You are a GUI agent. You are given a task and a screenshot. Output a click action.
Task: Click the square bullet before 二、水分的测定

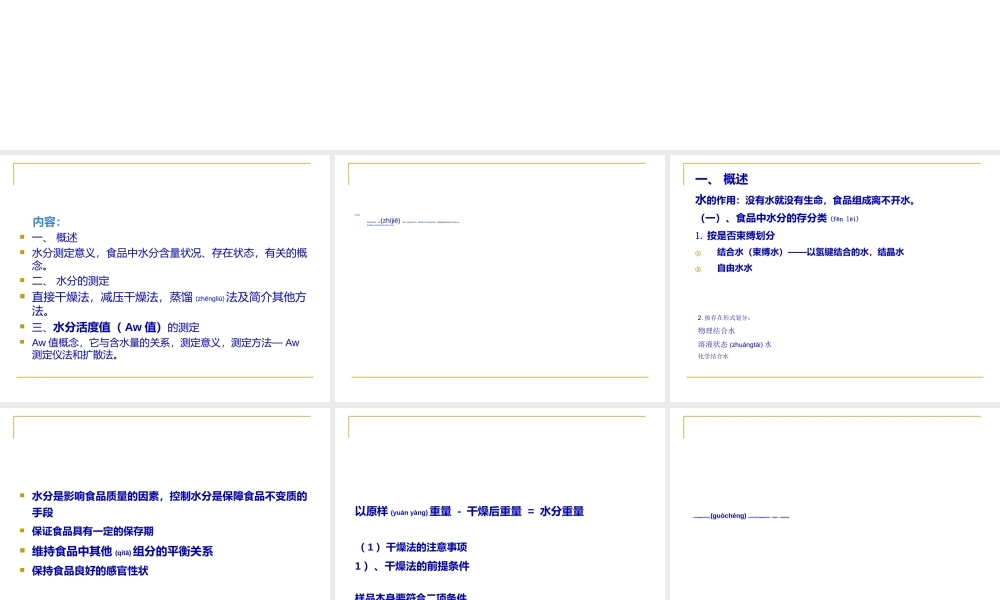[22, 280]
